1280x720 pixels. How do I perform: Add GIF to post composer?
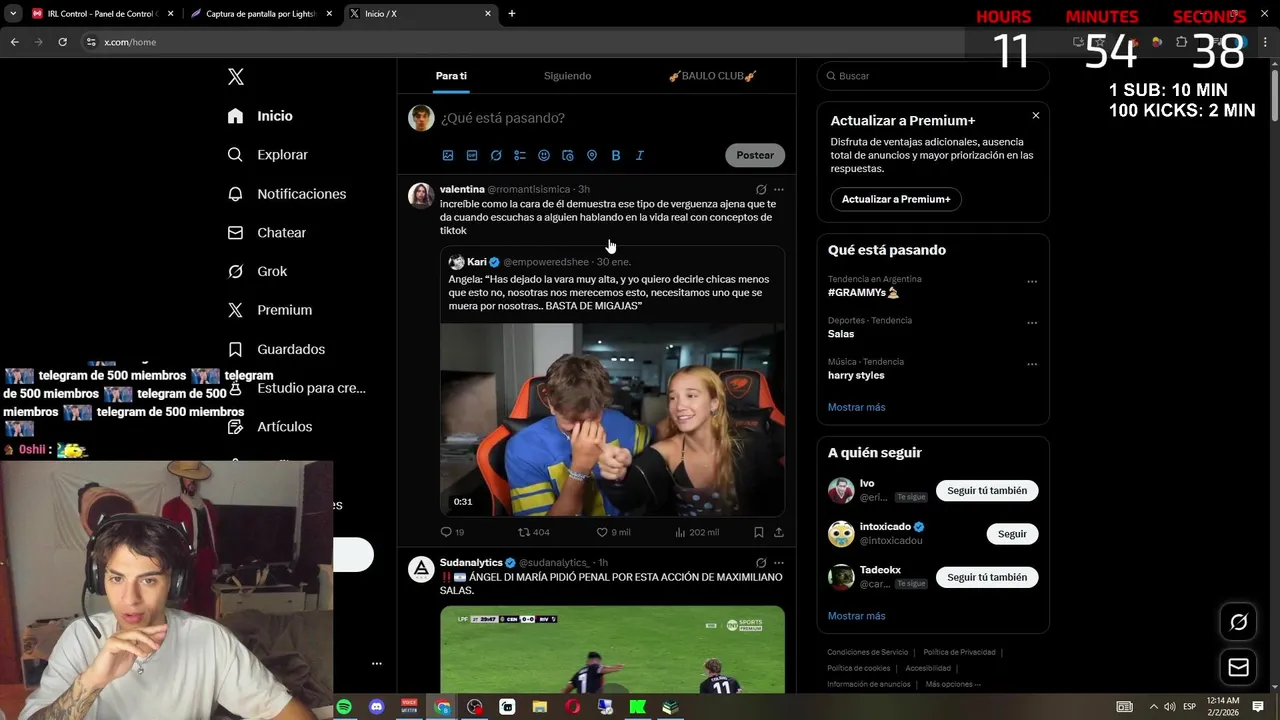[472, 155]
